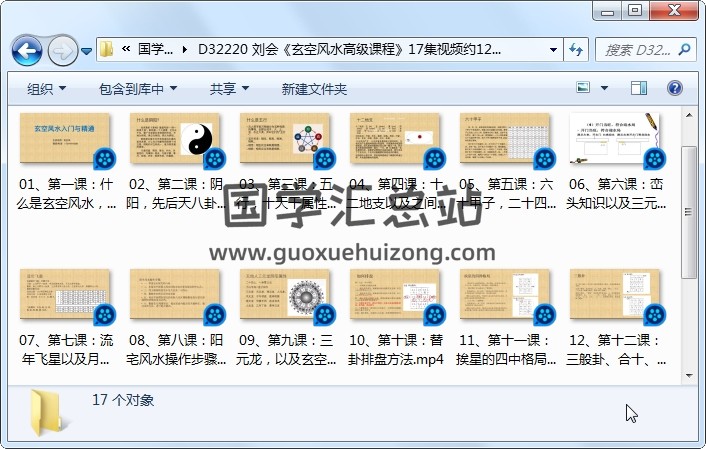Click the help question mark icon

coord(674,89)
